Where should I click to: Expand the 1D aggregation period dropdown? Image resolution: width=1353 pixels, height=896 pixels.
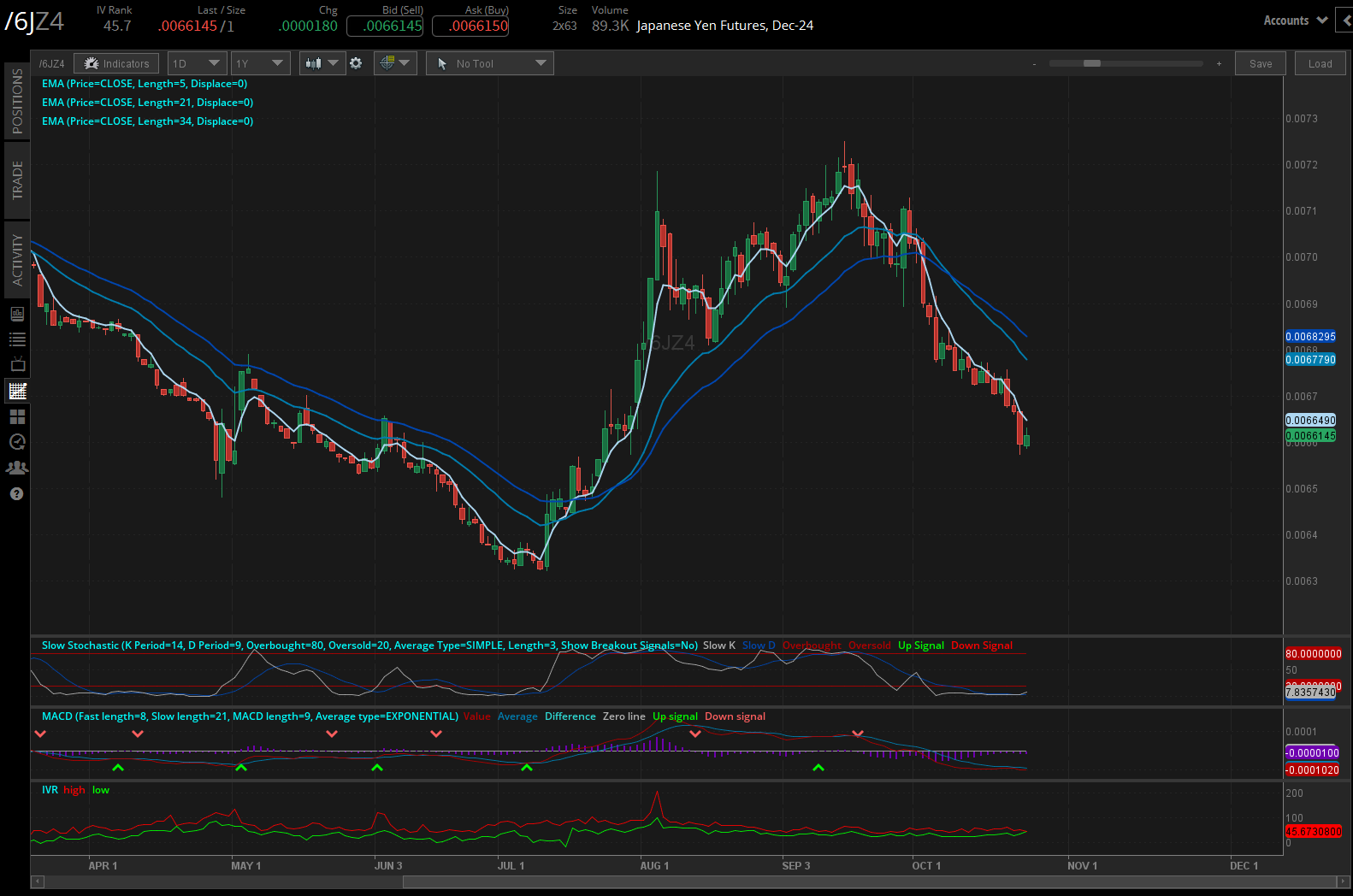197,63
